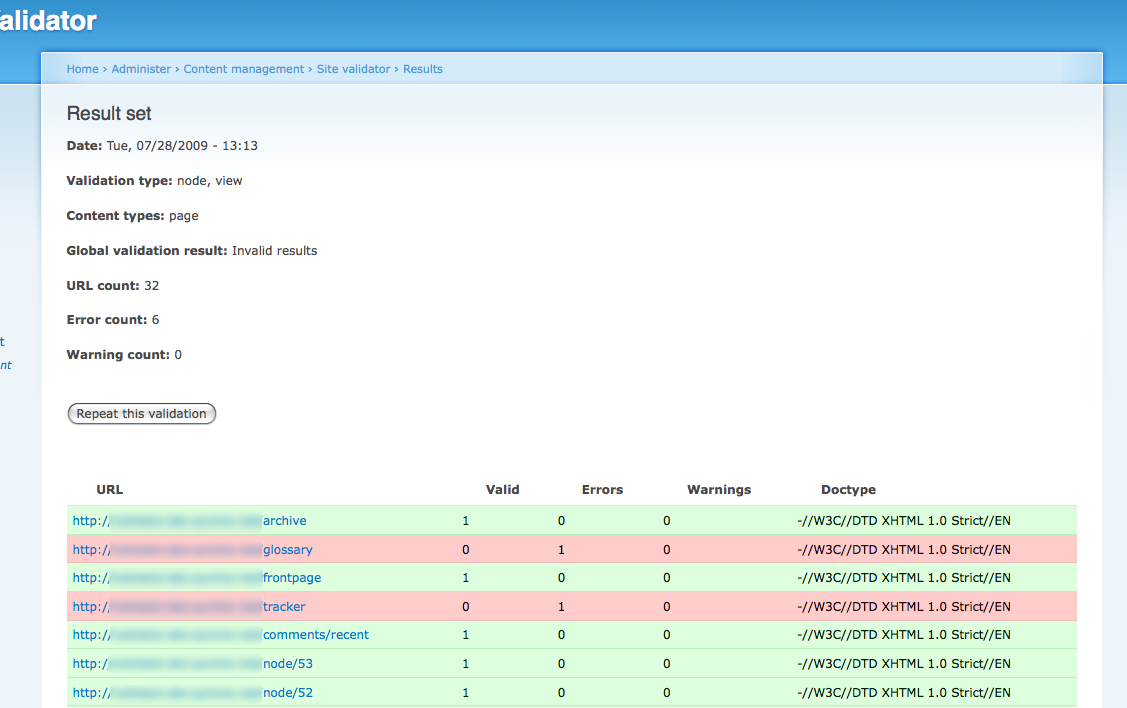Click the Warnings value in comments/recent row
Image resolution: width=1127 pixels, height=708 pixels.
pos(666,635)
